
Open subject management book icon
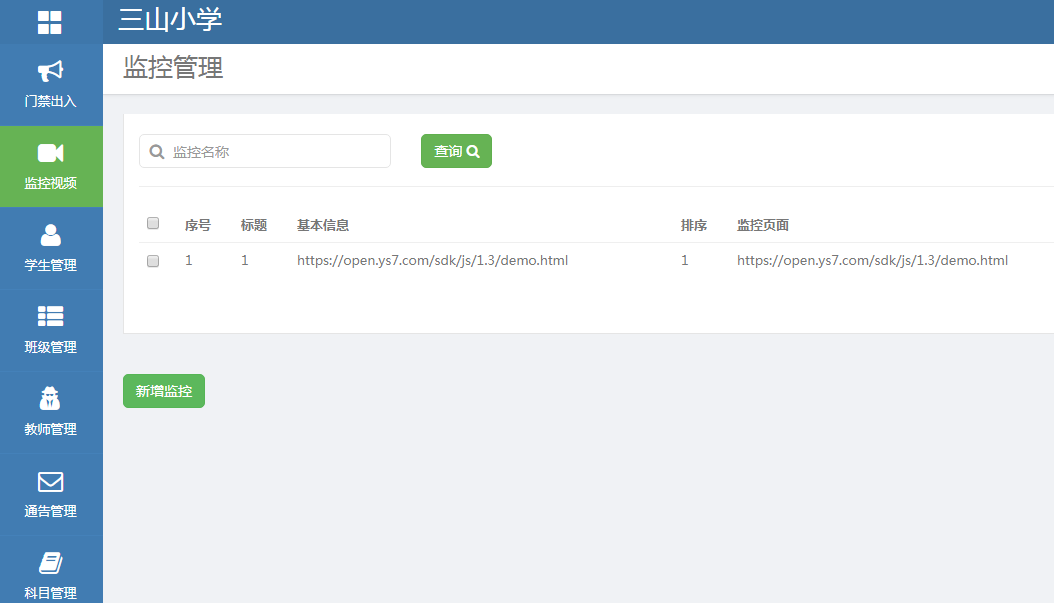point(50,563)
